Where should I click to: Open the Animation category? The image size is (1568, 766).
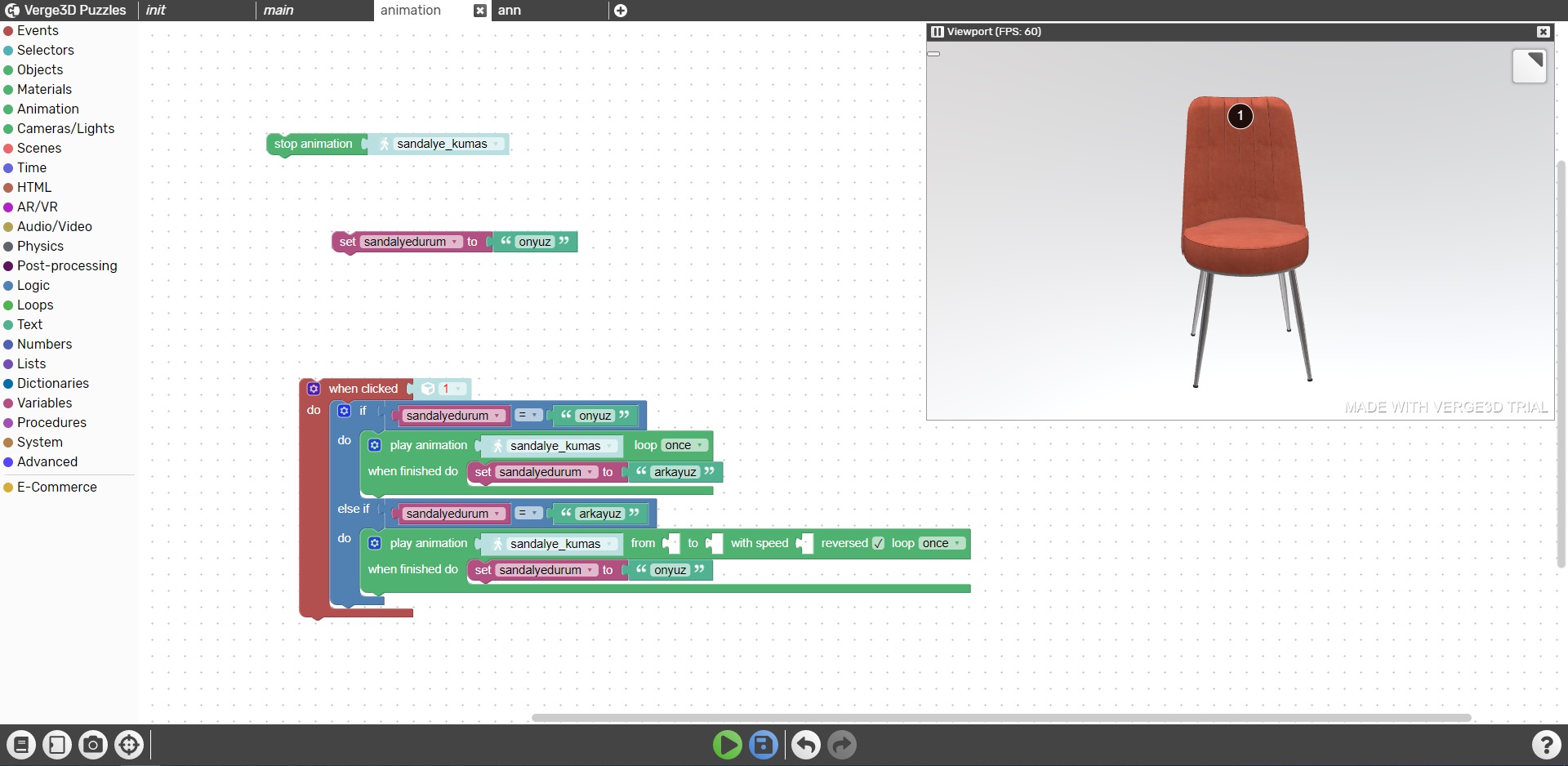coord(48,109)
